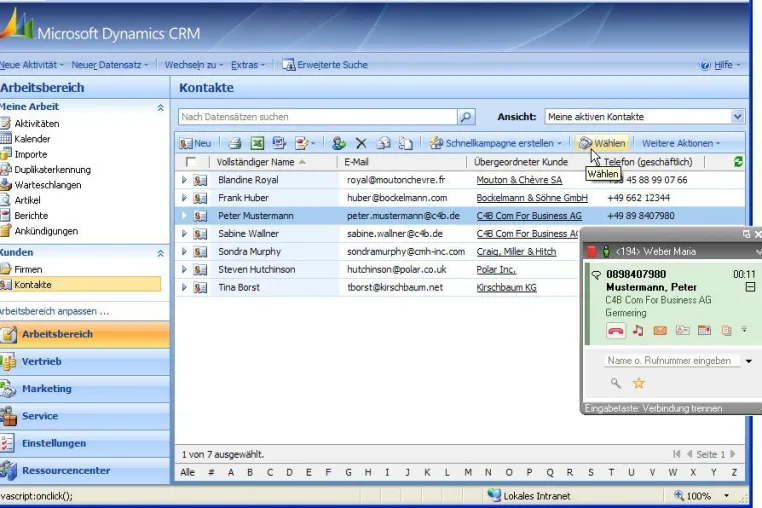The width and height of the screenshot is (762, 508).
Task: Click the Nach Datensätzen suchen field
Action: tap(317, 117)
